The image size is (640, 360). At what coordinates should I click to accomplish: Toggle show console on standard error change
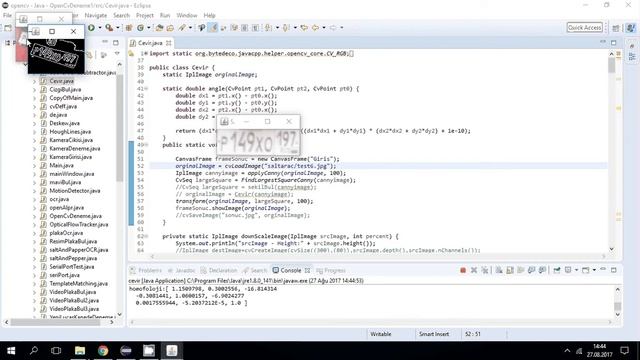[x=542, y=270]
